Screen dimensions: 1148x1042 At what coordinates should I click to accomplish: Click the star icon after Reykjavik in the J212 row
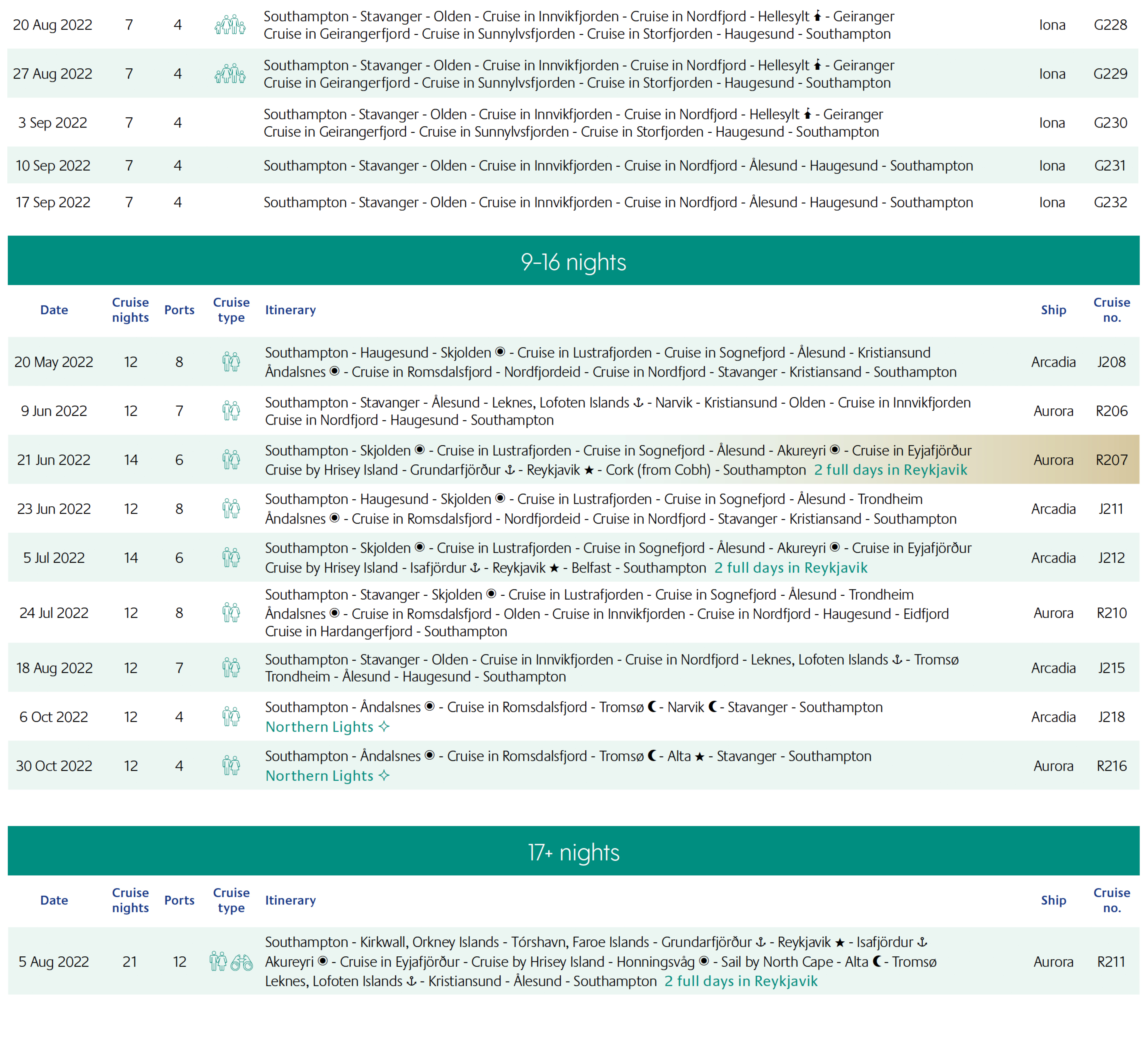(x=554, y=568)
